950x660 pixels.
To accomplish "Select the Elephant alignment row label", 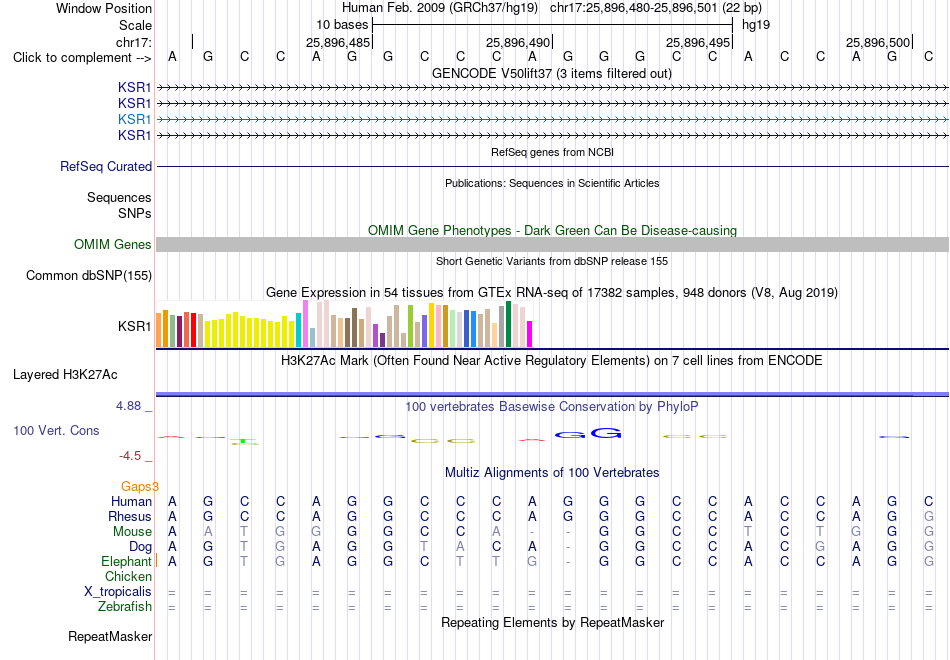I will click(x=126, y=561).
